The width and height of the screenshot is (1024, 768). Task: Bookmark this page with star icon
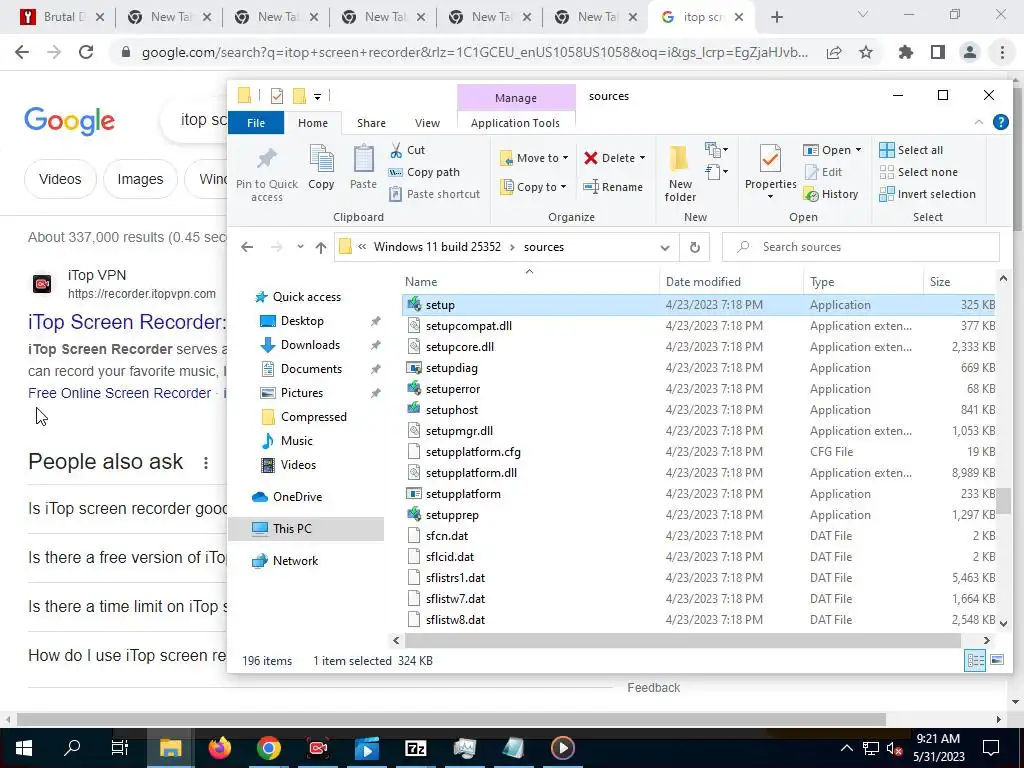[866, 52]
